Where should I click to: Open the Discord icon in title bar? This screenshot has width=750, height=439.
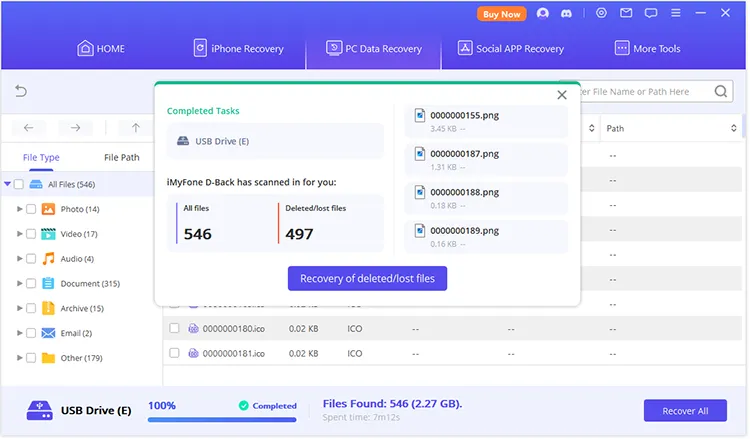pos(566,13)
